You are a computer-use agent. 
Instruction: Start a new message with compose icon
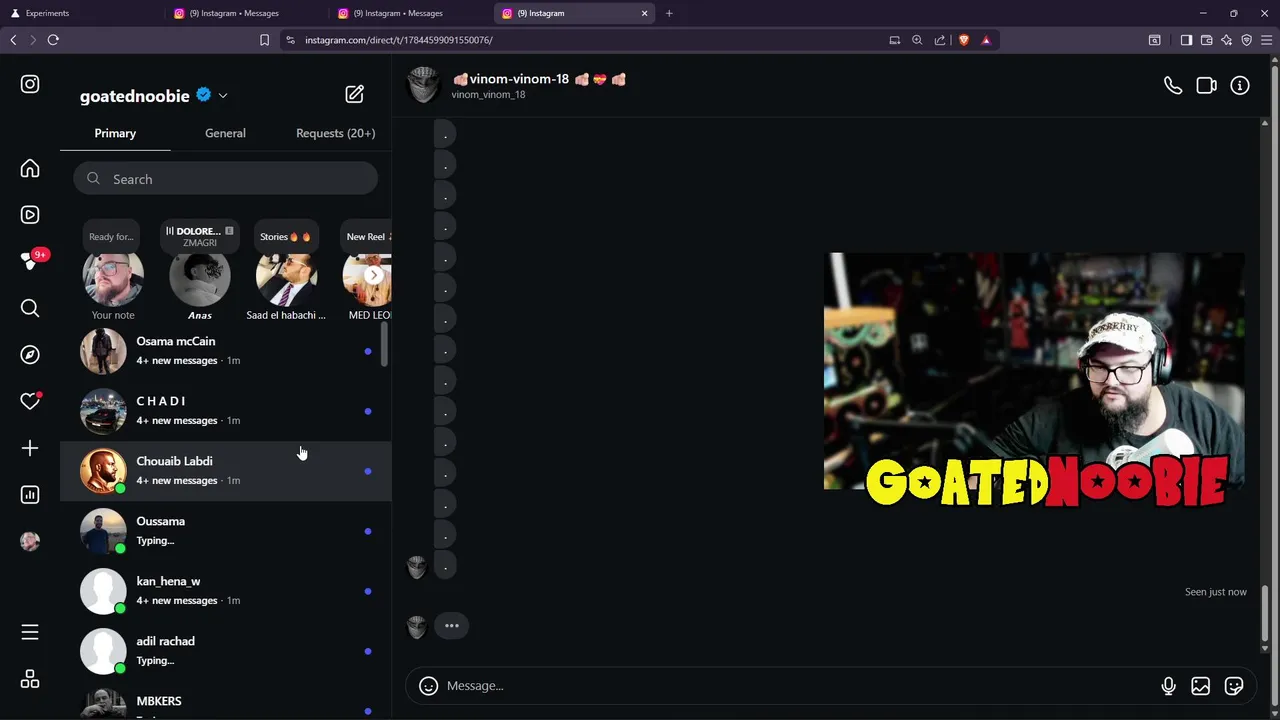point(355,94)
